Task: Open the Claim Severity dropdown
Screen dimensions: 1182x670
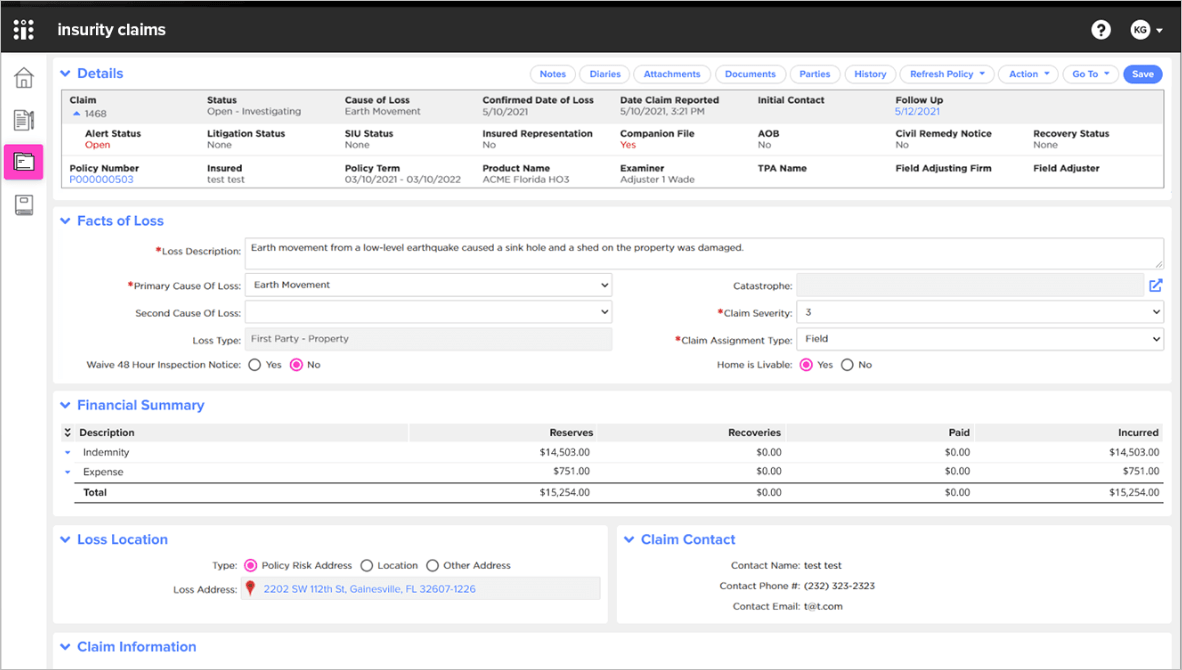Action: (979, 313)
